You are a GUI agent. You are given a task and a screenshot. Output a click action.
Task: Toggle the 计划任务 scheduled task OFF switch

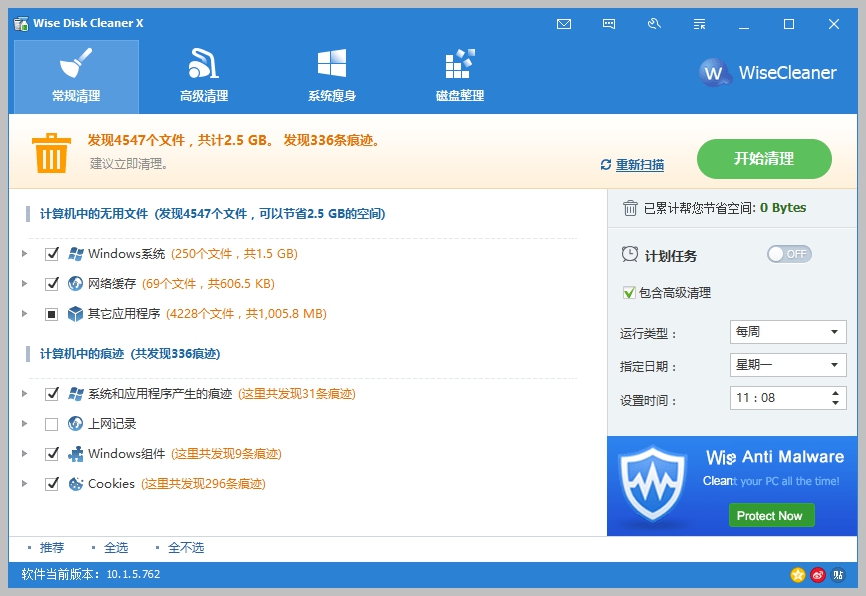(x=787, y=254)
